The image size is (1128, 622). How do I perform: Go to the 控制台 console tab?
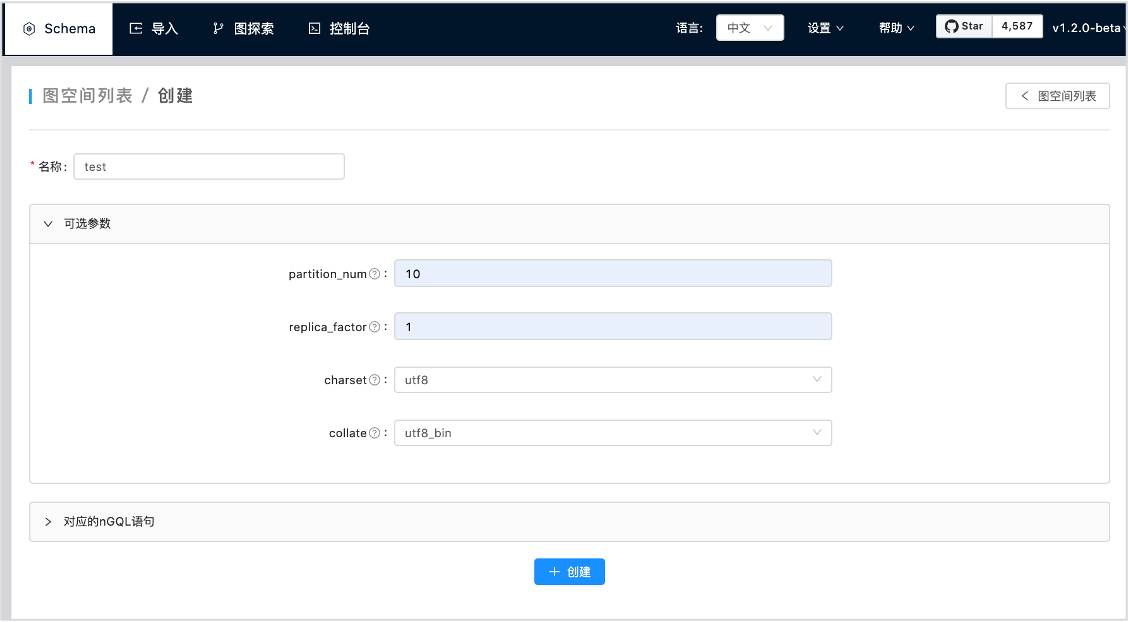pos(339,28)
